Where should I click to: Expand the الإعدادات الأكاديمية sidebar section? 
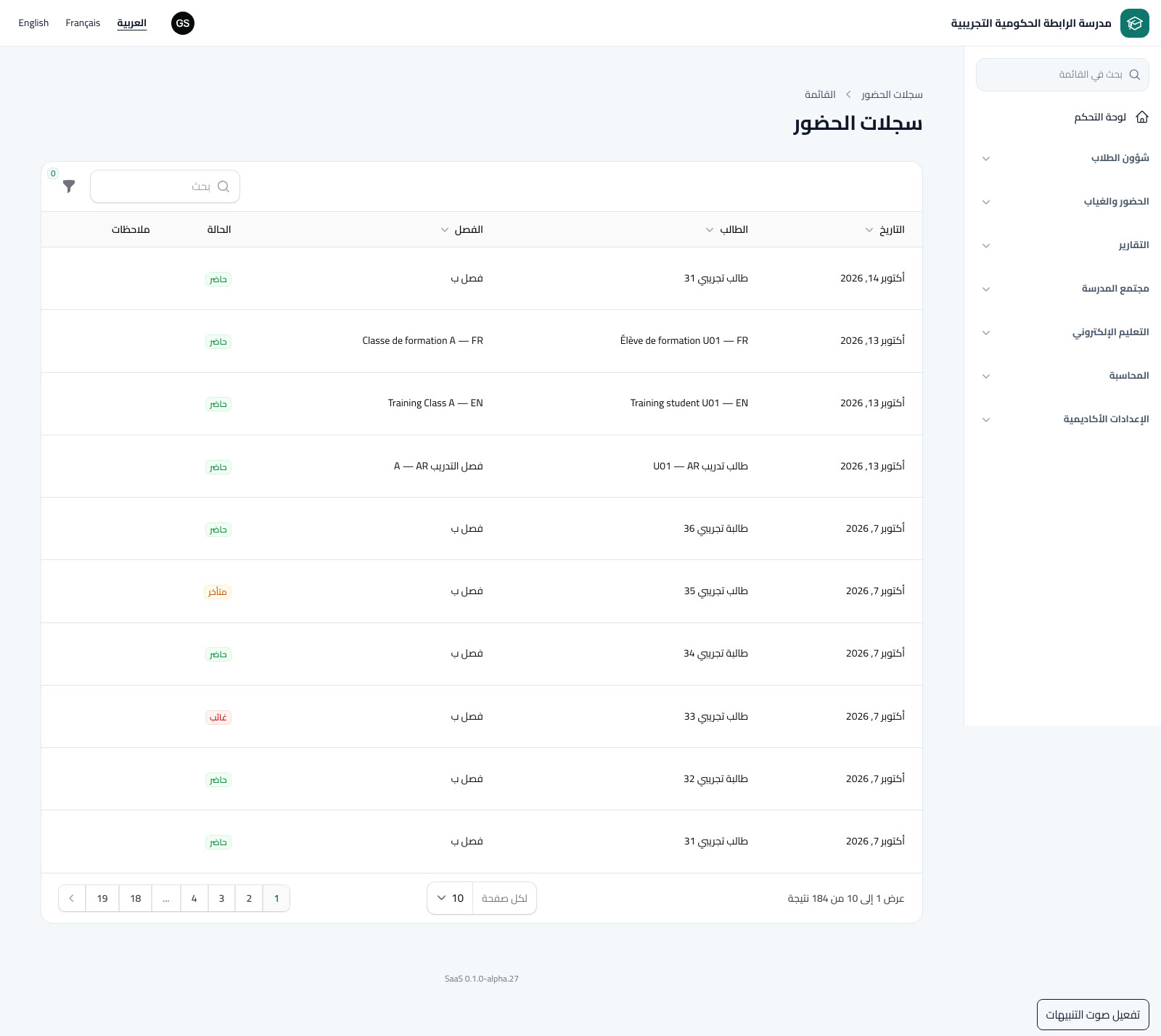(x=1062, y=419)
